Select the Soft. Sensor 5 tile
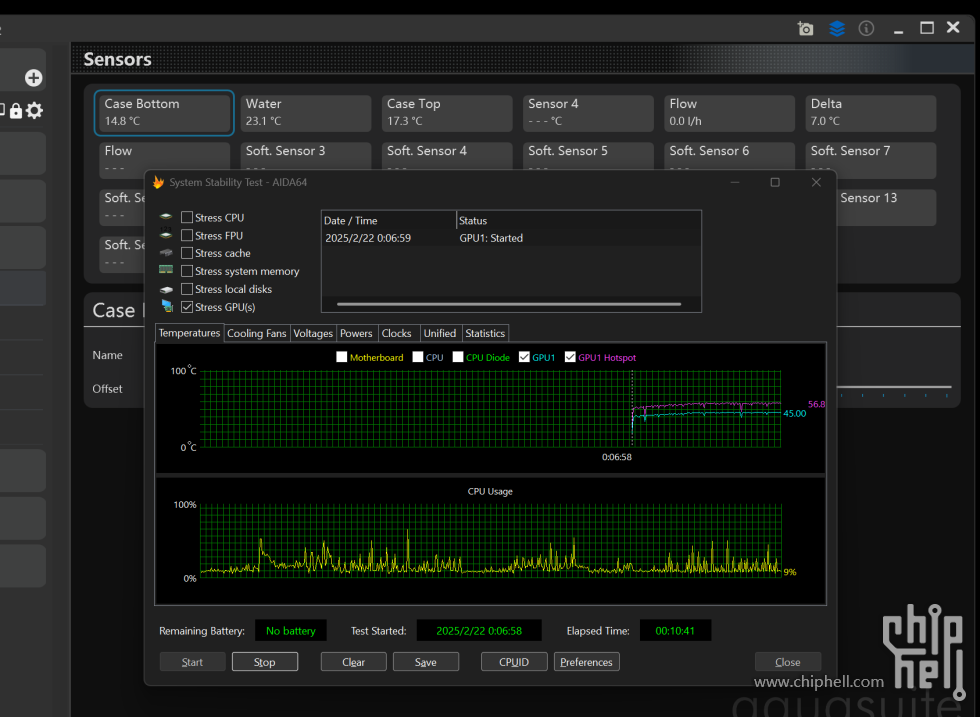Viewport: 980px width, 717px height. (x=588, y=156)
